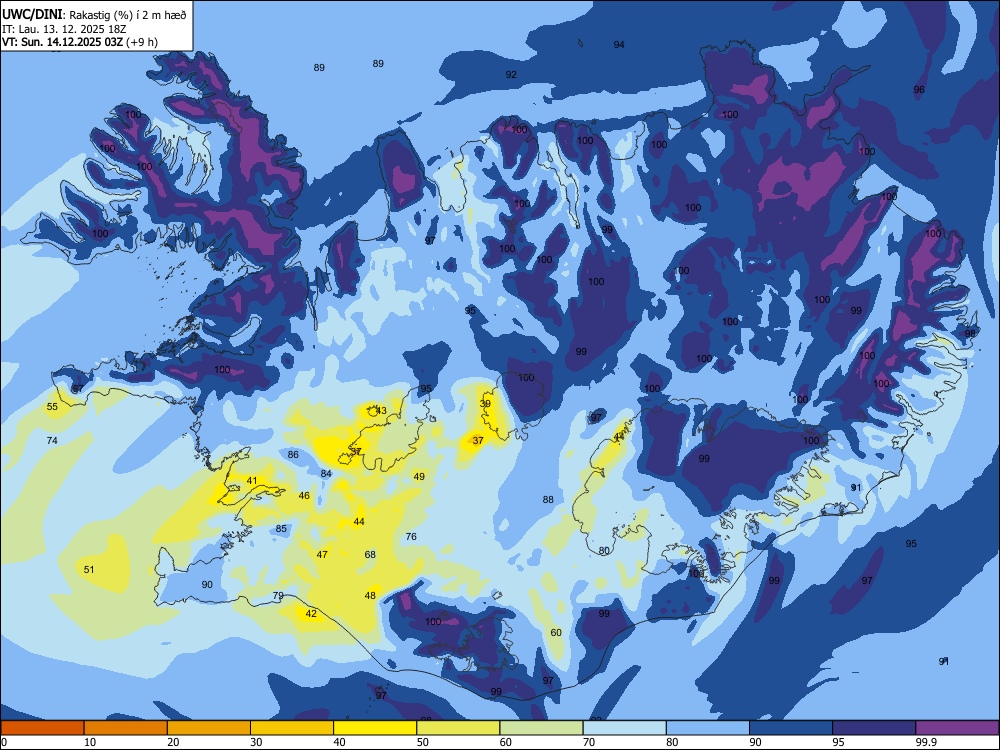Click the 51 humidity value in the southwest sea
The image size is (1000, 750).
89,570
